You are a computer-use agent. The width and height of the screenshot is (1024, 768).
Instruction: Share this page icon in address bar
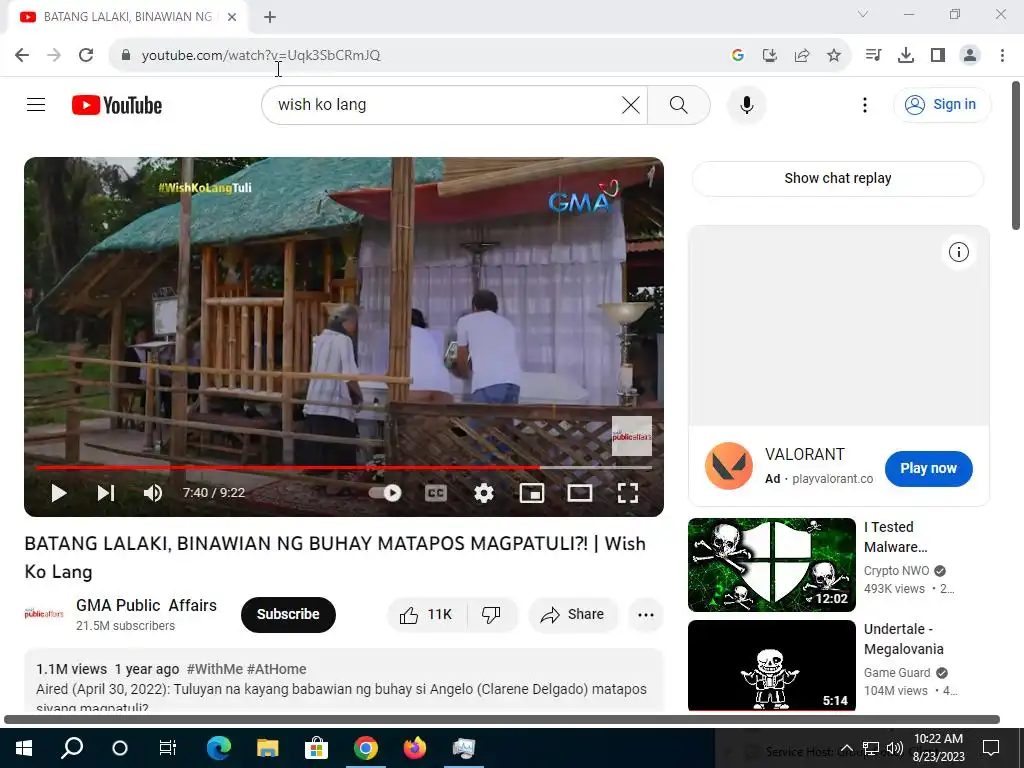pyautogui.click(x=802, y=55)
